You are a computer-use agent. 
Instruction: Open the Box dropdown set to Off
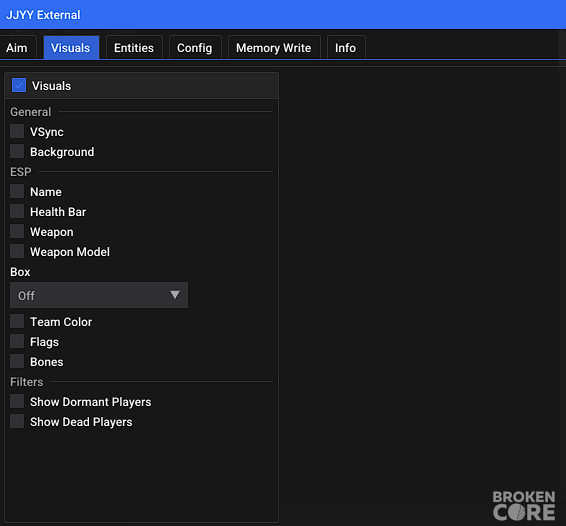tap(99, 295)
